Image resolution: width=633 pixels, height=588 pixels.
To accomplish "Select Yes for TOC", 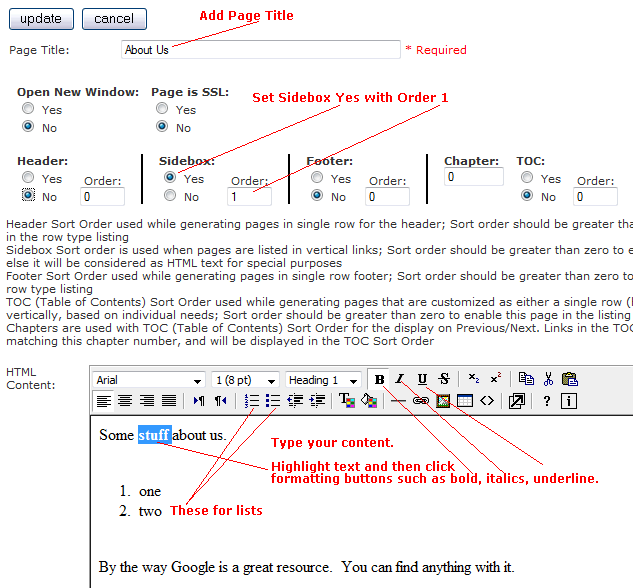I will (x=527, y=177).
